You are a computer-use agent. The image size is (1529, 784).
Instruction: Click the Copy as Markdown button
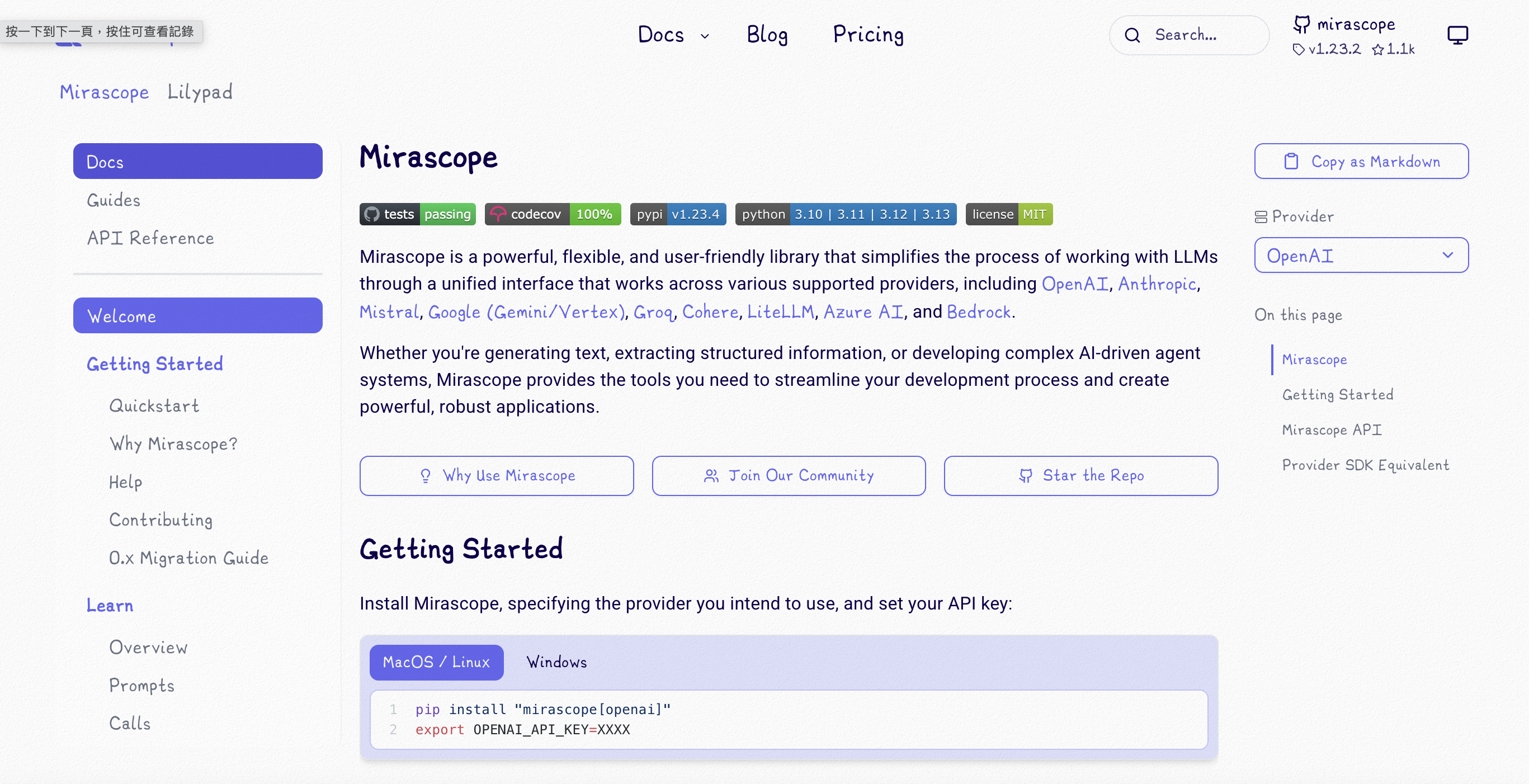coord(1361,162)
